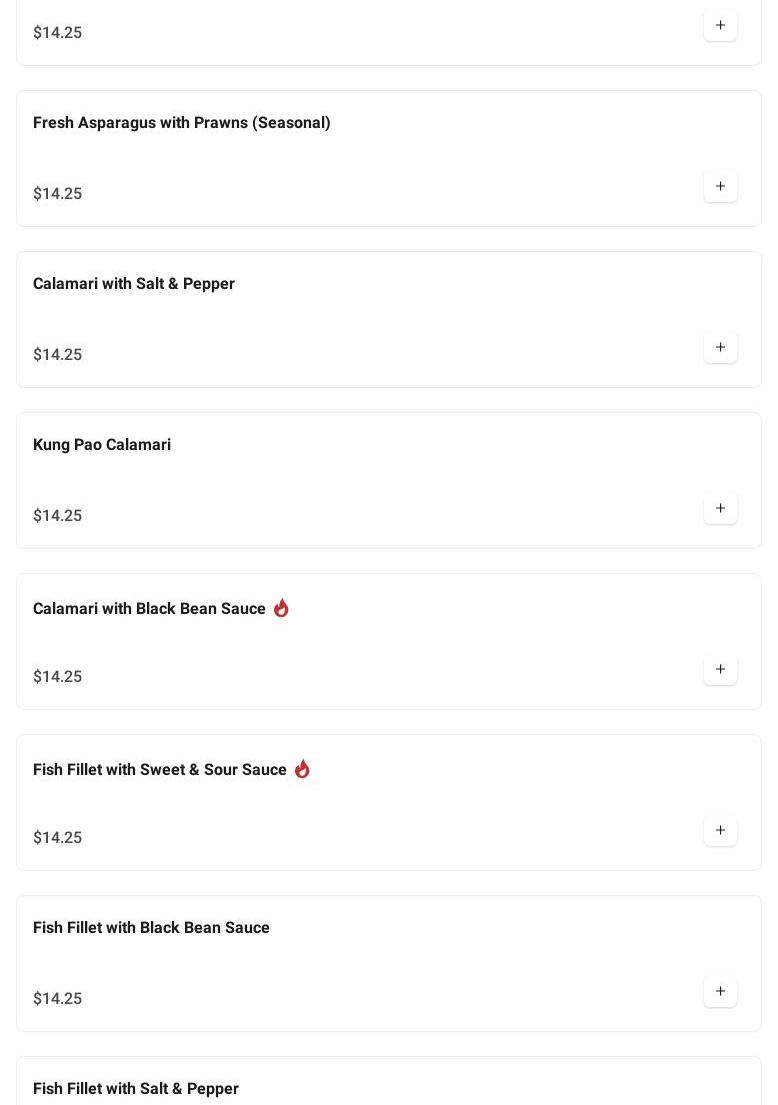Click flame icon beside Fish Fillet Sweet & Sour
This screenshot has width=778, height=1105.
302,769
